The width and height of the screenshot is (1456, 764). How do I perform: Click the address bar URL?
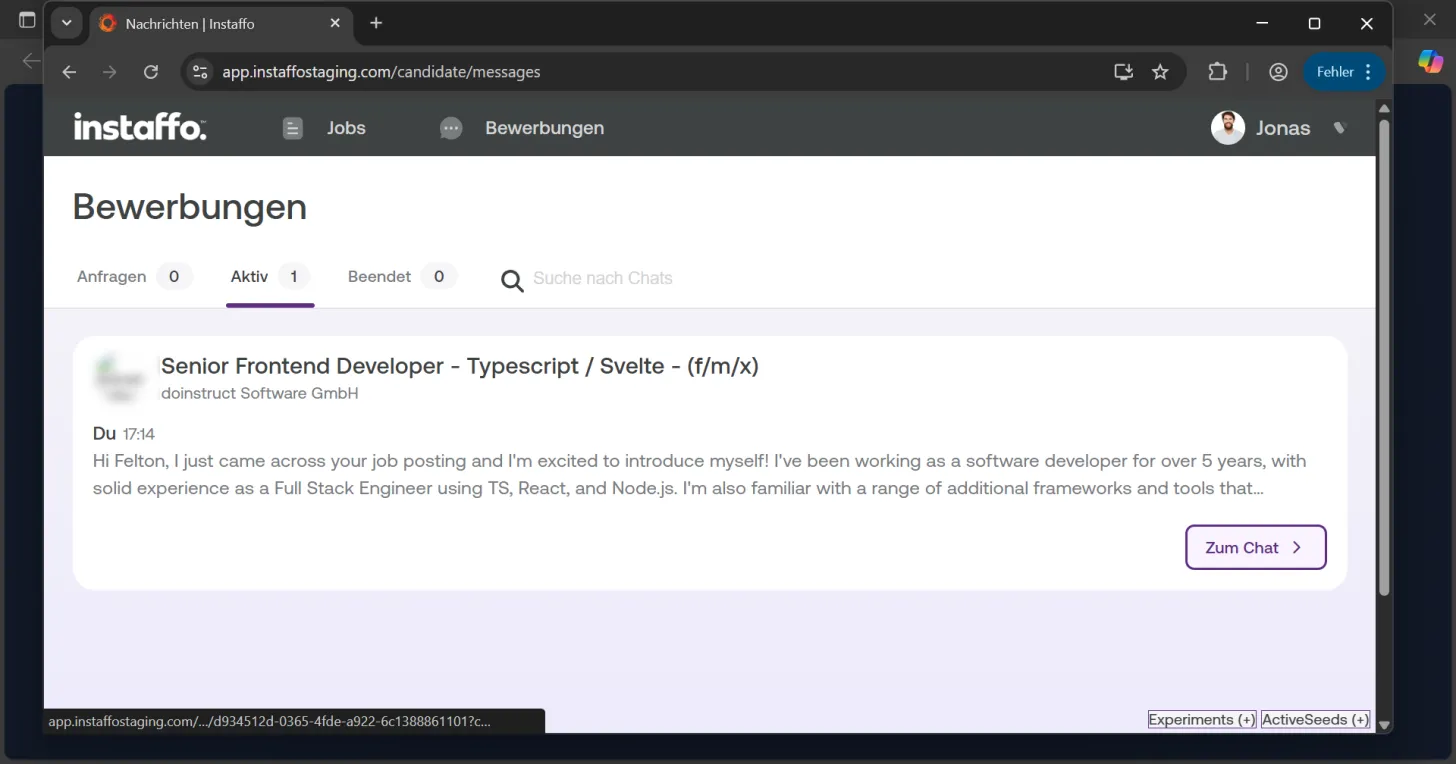click(381, 72)
